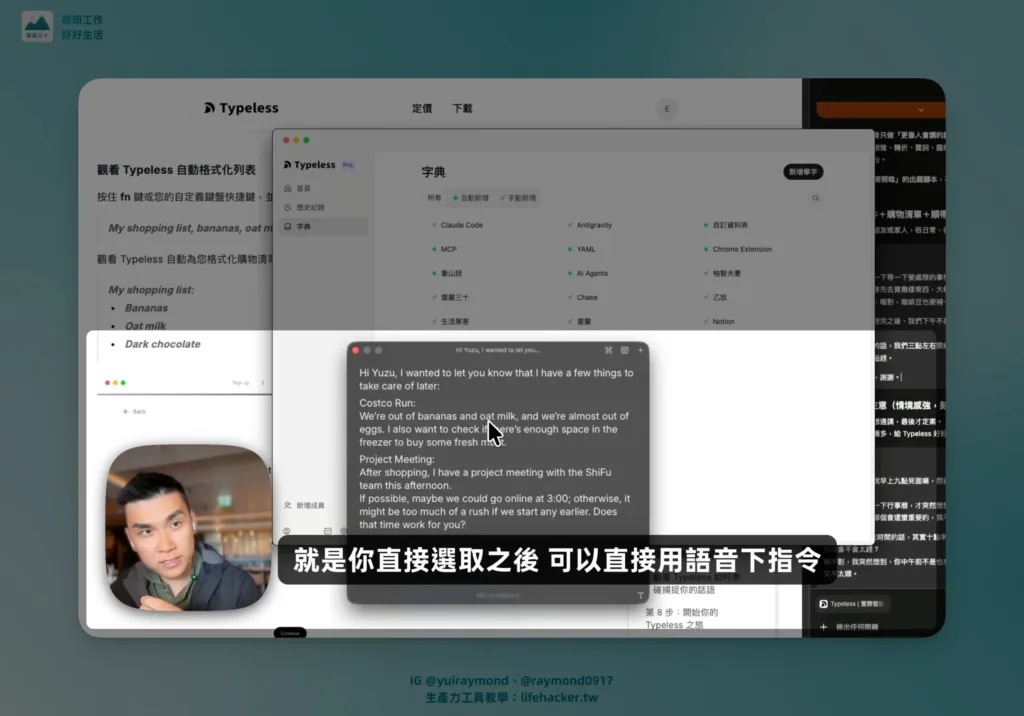Enable the 手動新增 dictionary filter
The image size is (1024, 716).
pos(519,198)
